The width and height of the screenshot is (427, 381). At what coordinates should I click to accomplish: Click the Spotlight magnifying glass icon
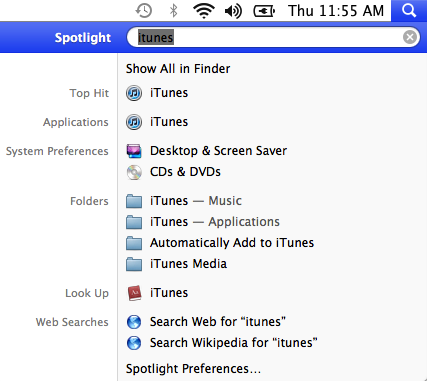pyautogui.click(x=409, y=11)
